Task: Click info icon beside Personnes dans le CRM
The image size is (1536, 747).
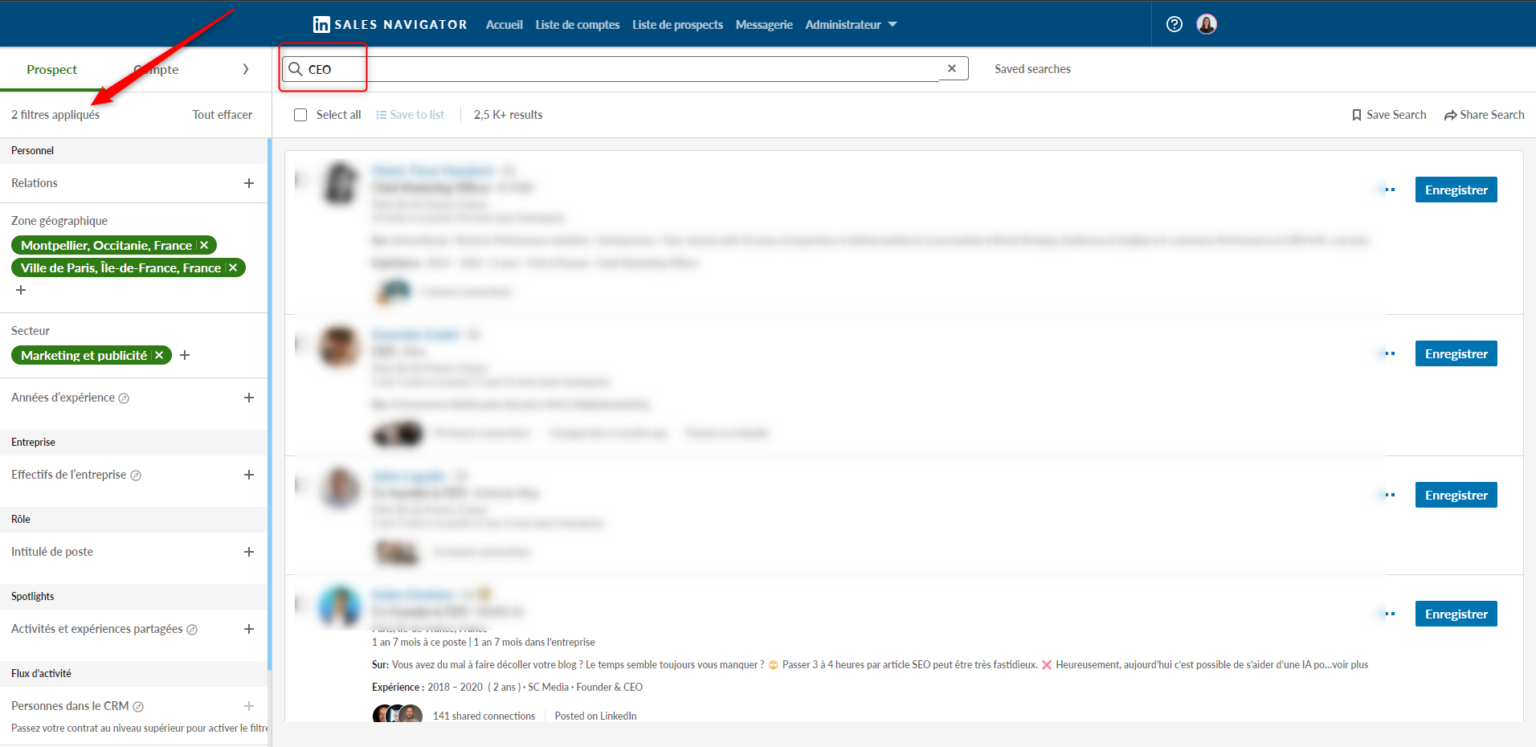Action: pos(139,707)
